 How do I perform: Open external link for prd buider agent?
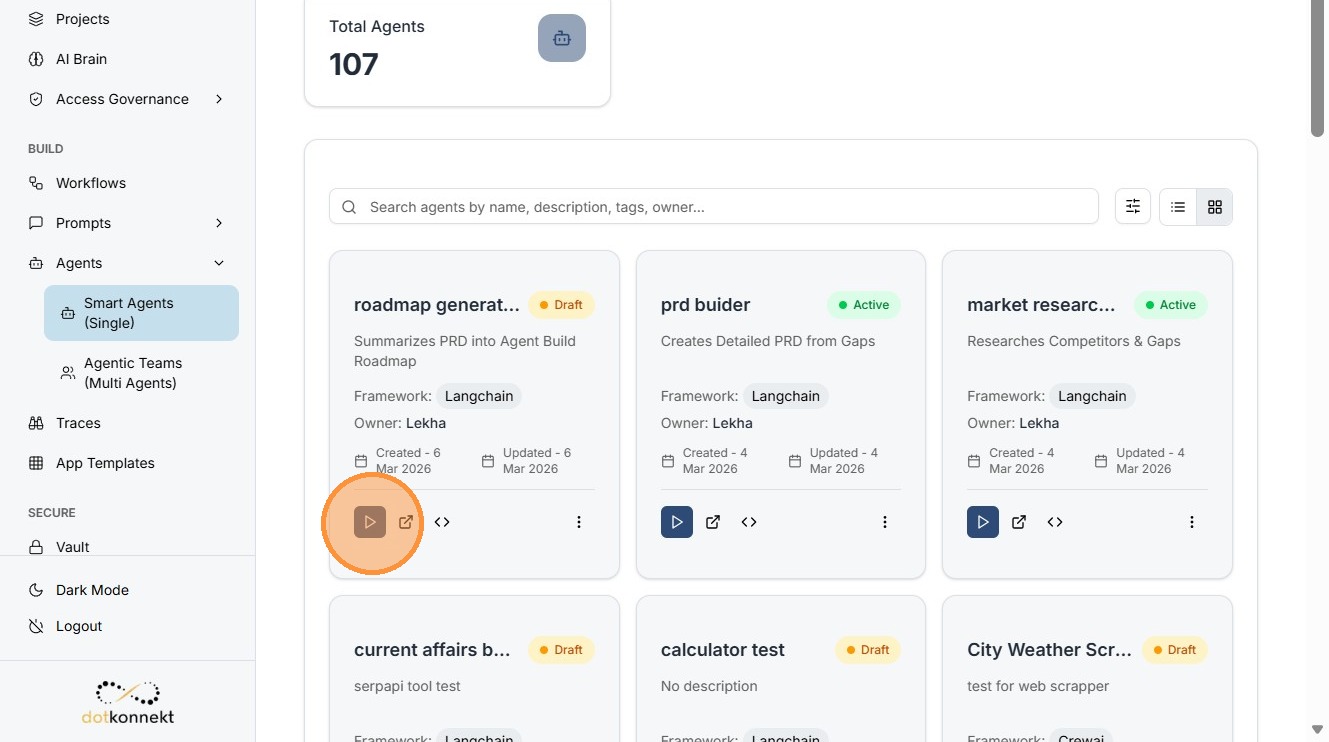(713, 522)
